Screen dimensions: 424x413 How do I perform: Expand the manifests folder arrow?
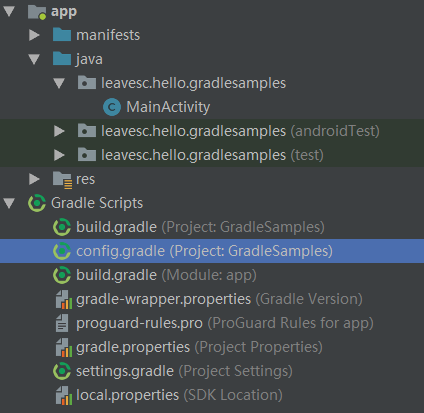coord(34,35)
